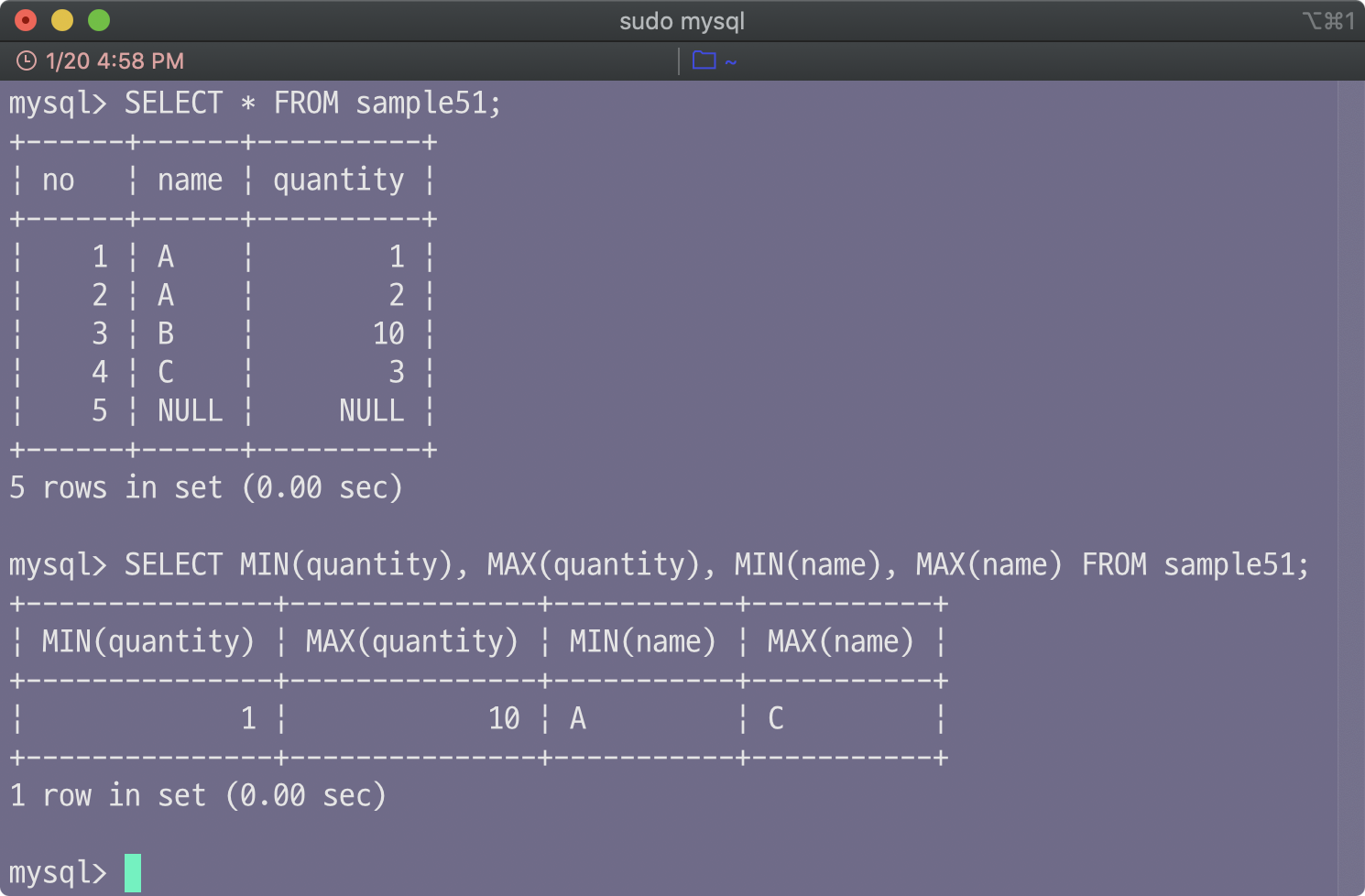Viewport: 1365px width, 896px height.
Task: Click the MAX(quantity) result value 10
Action: 504,718
